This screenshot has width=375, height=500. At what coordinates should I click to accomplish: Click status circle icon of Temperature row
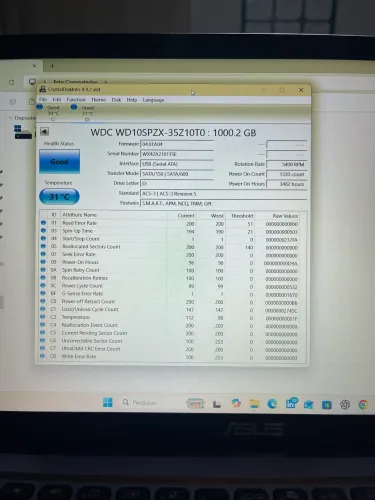(x=43, y=317)
